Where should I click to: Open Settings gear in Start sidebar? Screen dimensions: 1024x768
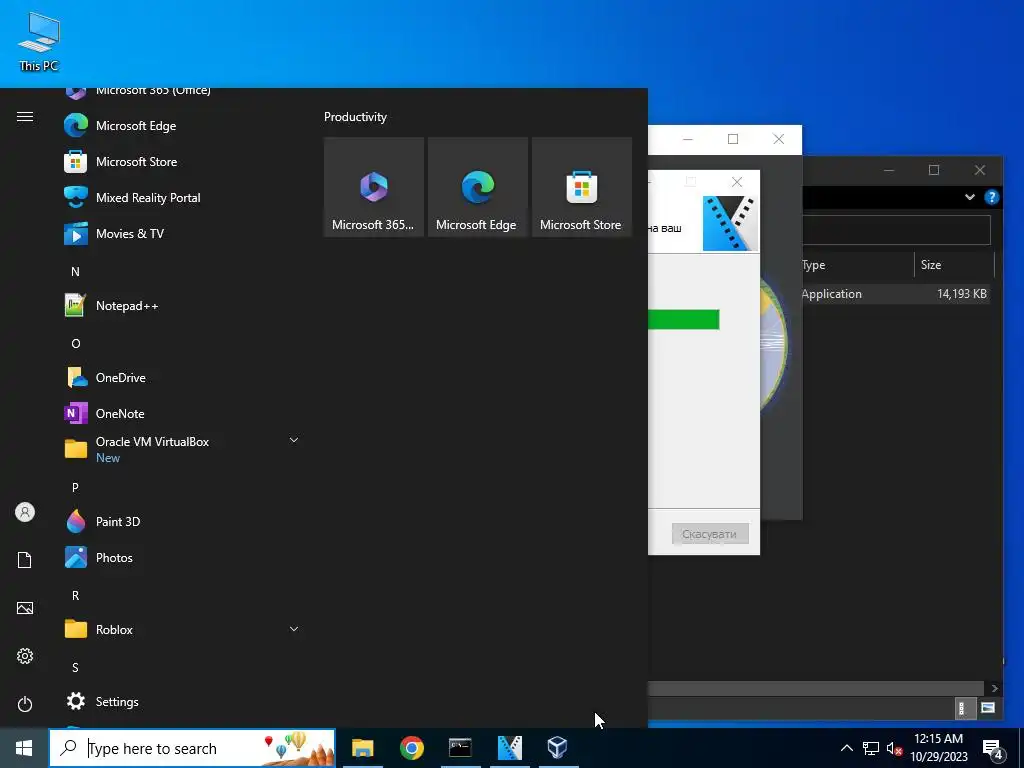point(25,656)
